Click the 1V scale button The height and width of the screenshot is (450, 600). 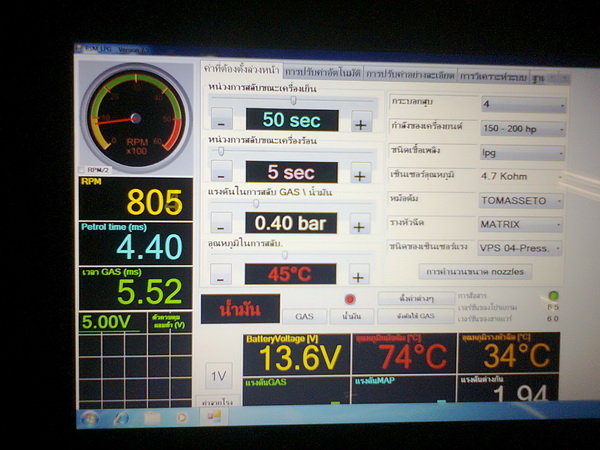[218, 375]
